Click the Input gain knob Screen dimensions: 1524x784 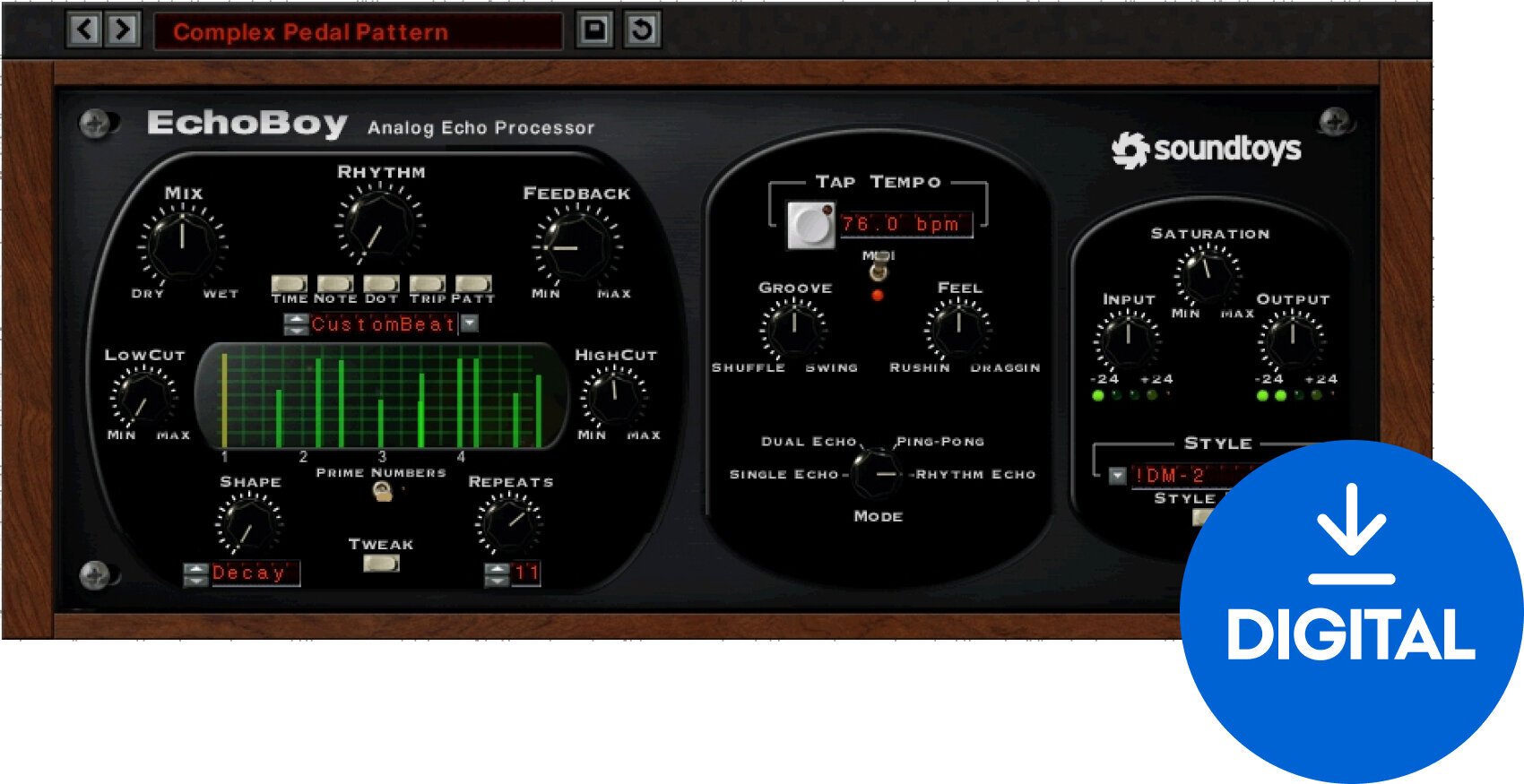[x=1127, y=340]
